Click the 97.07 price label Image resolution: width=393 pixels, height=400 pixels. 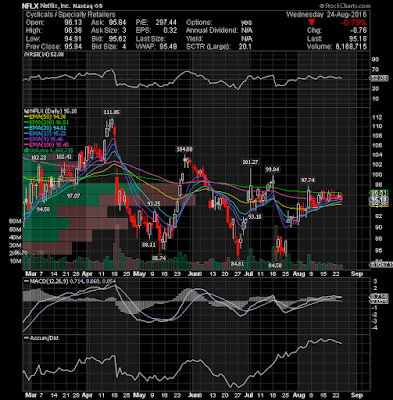point(73,196)
